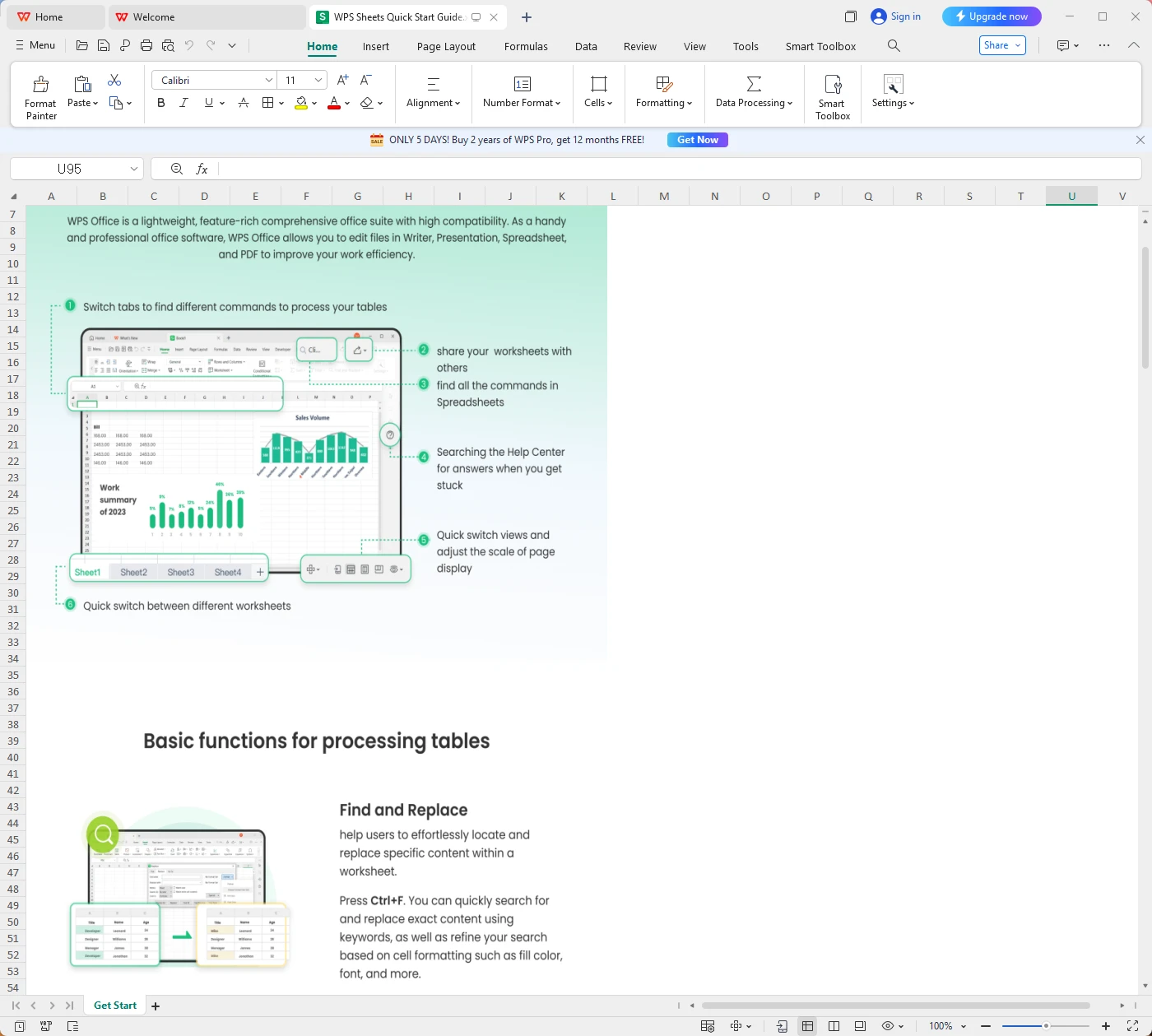Click the VB macro icon in status bar

[45, 1026]
